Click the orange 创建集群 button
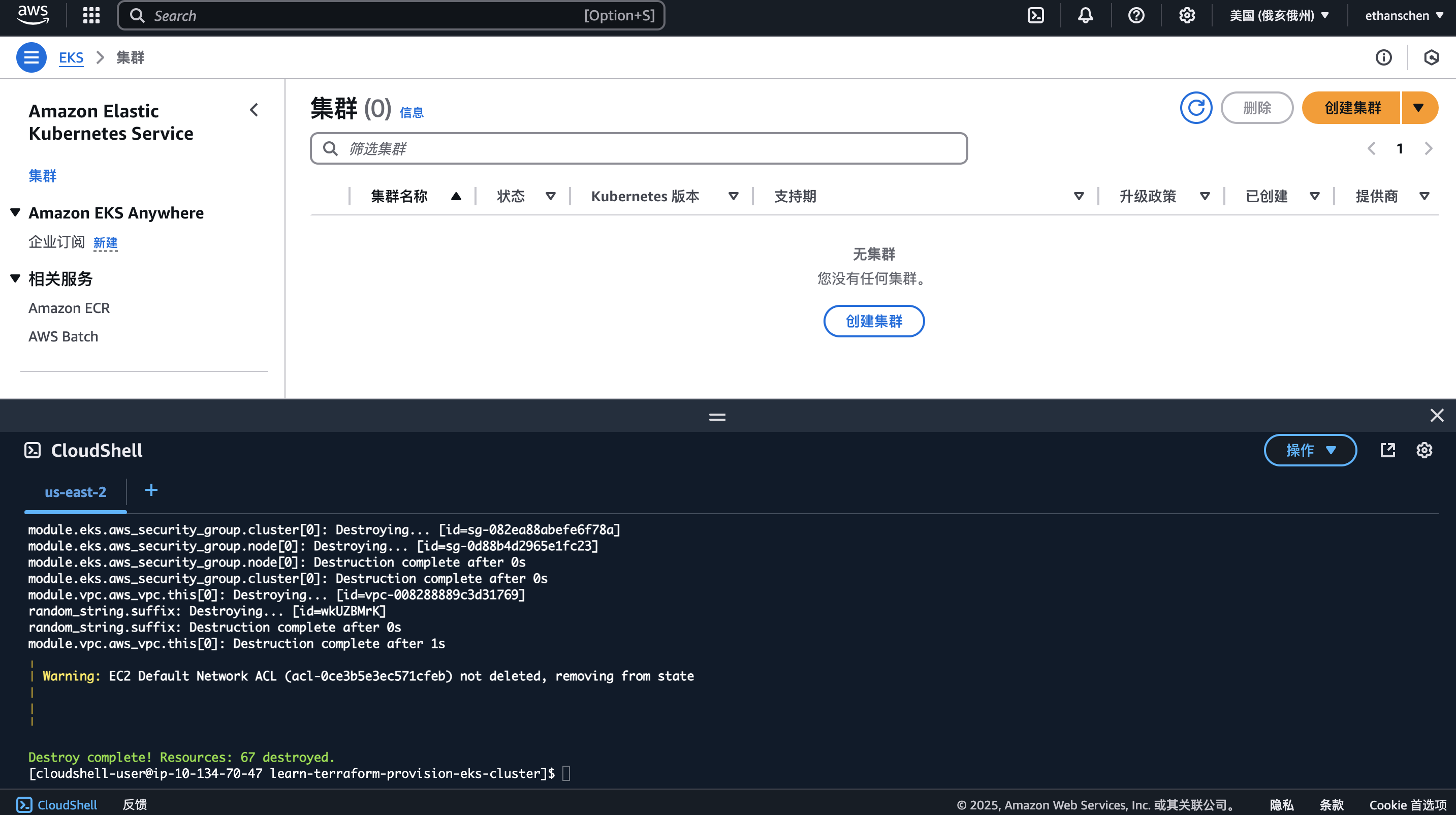Screen dimensions: 1456x815 (1351, 107)
